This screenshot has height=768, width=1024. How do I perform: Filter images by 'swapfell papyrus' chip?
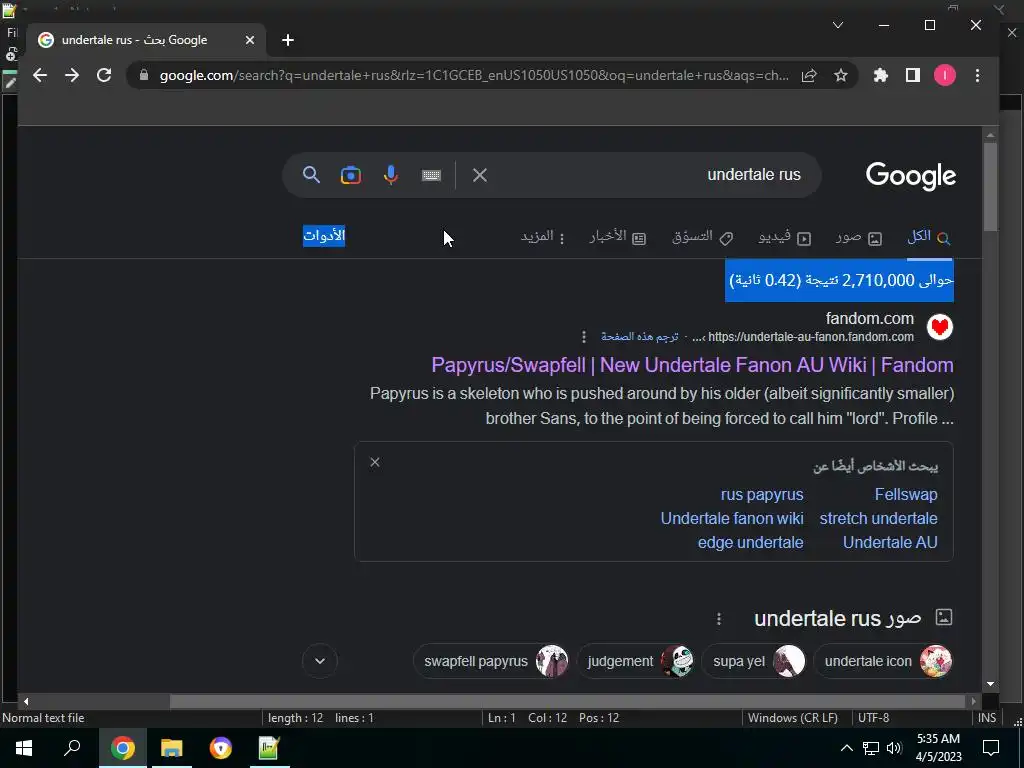tap(491, 661)
